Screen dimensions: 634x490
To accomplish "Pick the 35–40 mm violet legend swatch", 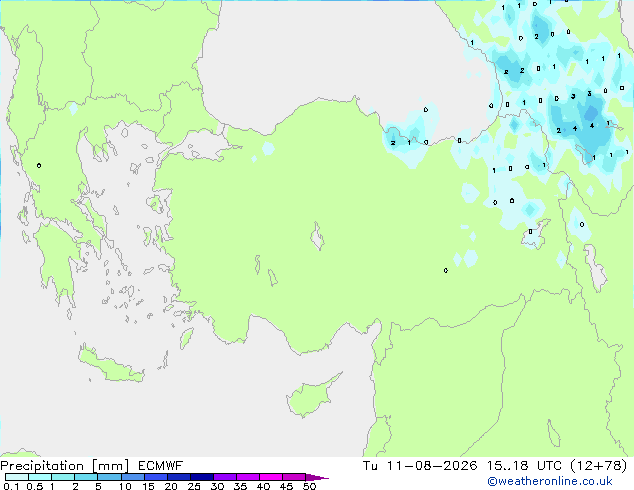I will click(x=247, y=477).
